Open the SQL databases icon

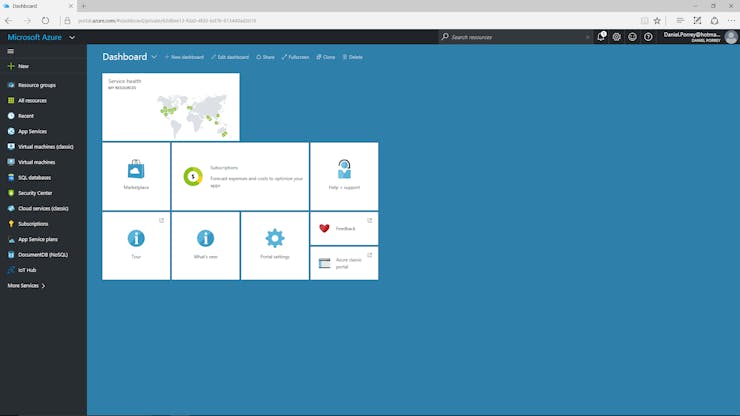click(11, 178)
